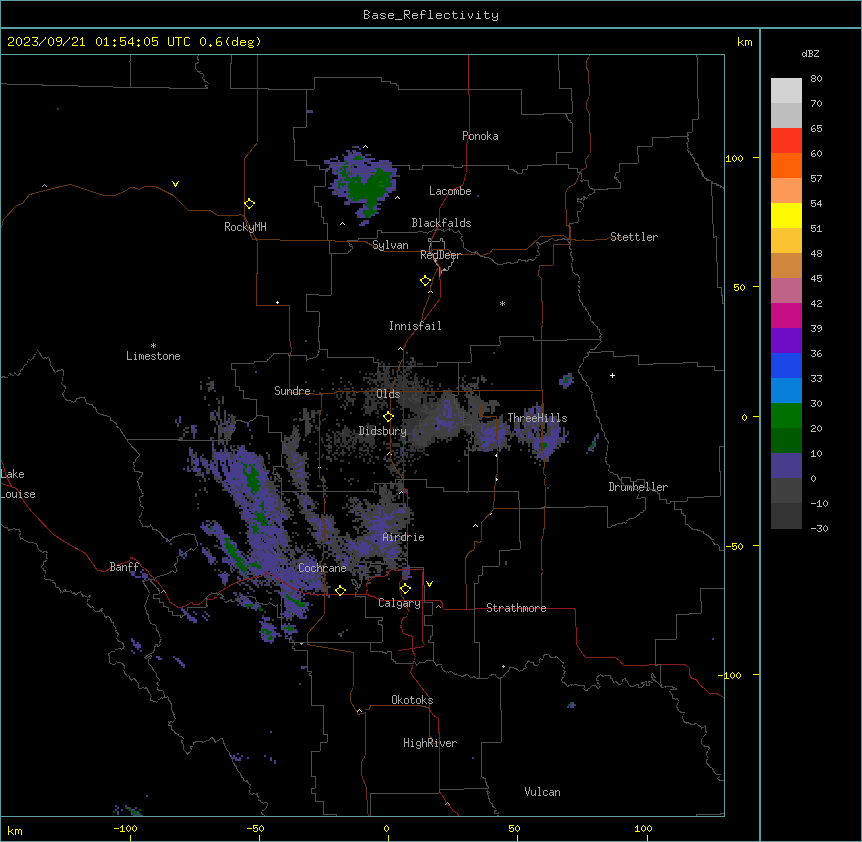This screenshot has width=862, height=842.
Task: Select the green 30 dBZ legend swatch
Action: pyautogui.click(x=786, y=416)
